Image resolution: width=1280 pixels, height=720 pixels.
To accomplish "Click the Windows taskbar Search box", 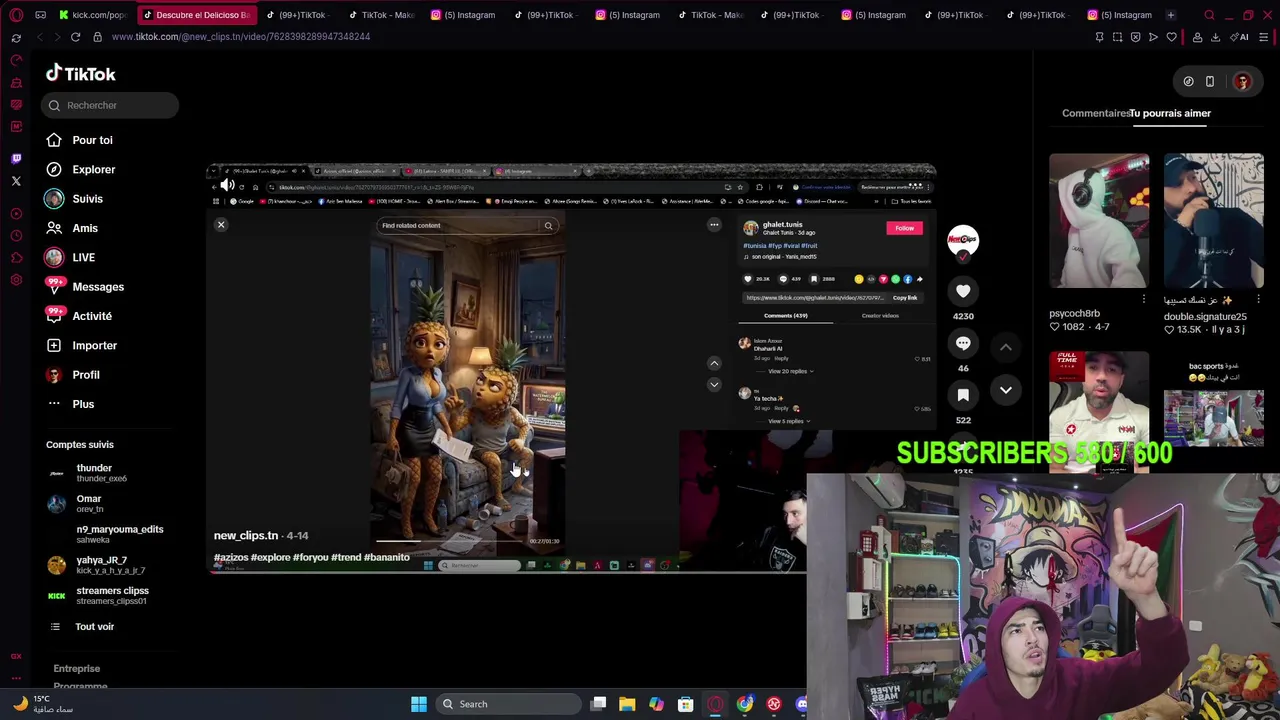I will [507, 704].
